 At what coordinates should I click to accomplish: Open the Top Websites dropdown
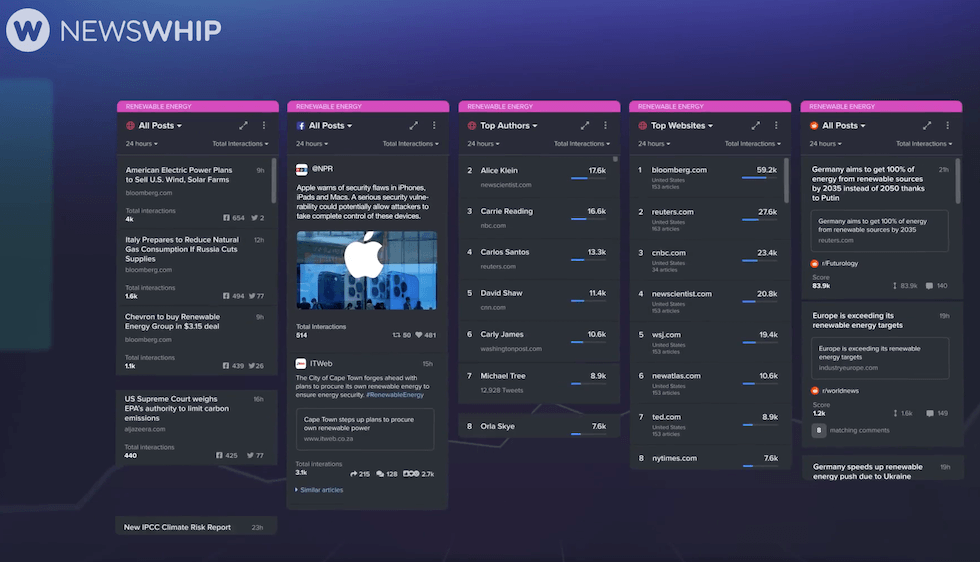682,126
